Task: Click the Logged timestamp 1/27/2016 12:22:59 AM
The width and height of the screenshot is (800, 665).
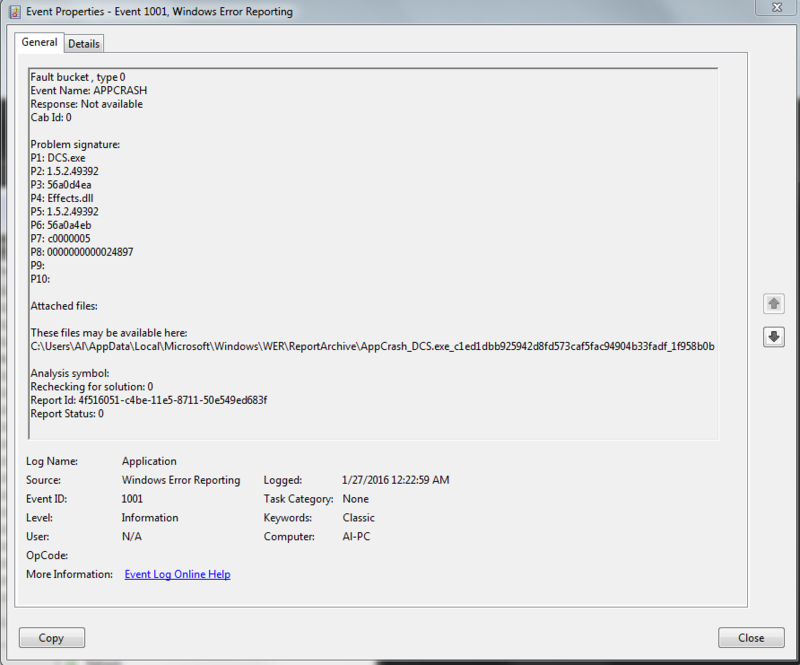Action: (x=395, y=480)
